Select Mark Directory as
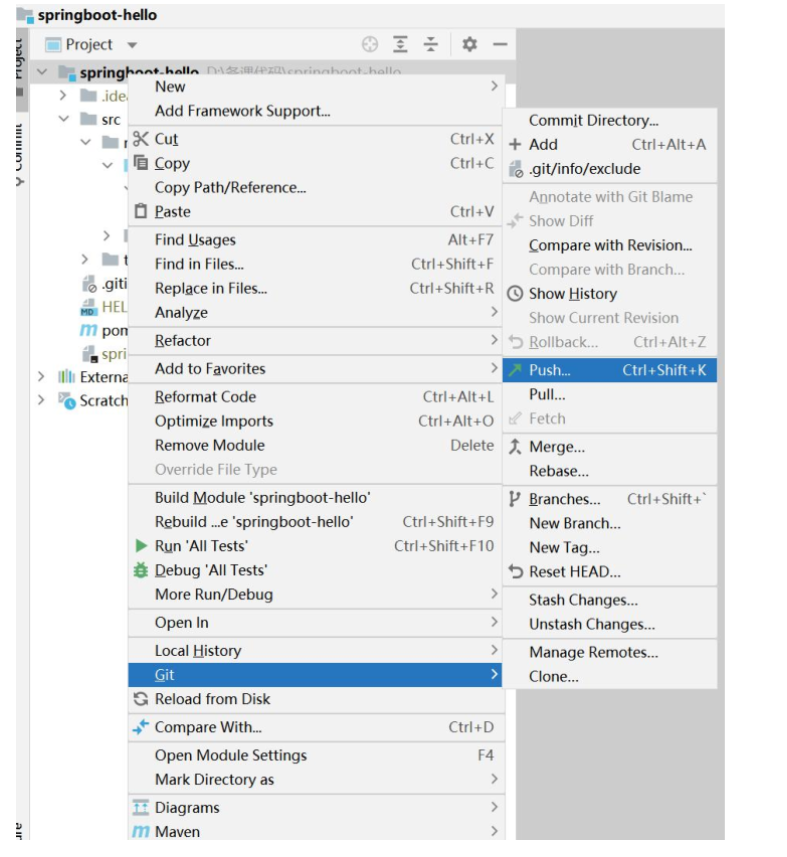787x857 pixels. click(x=315, y=779)
